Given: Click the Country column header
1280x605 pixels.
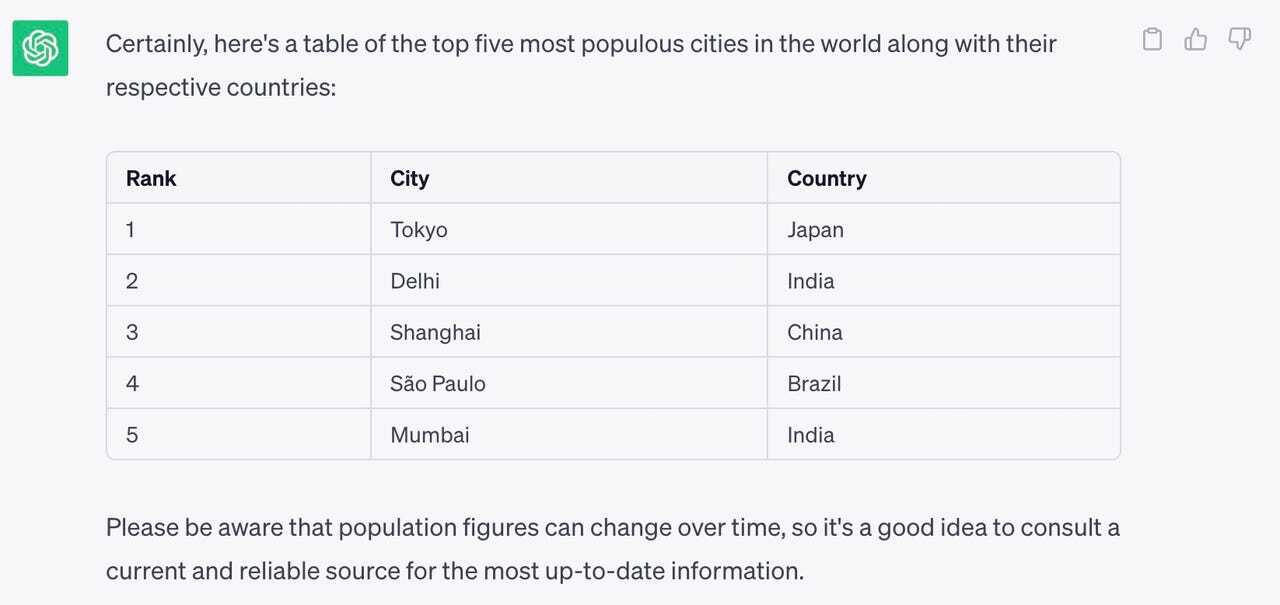Looking at the screenshot, I should point(826,179).
